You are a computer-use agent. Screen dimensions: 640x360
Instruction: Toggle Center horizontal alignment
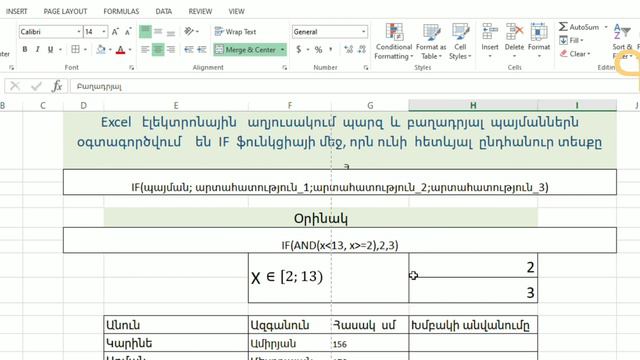158,49
